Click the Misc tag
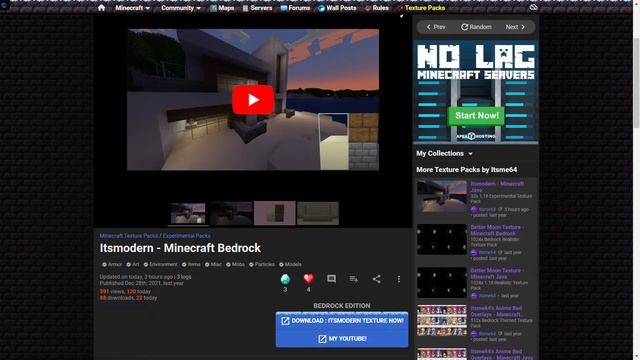 pos(213,264)
